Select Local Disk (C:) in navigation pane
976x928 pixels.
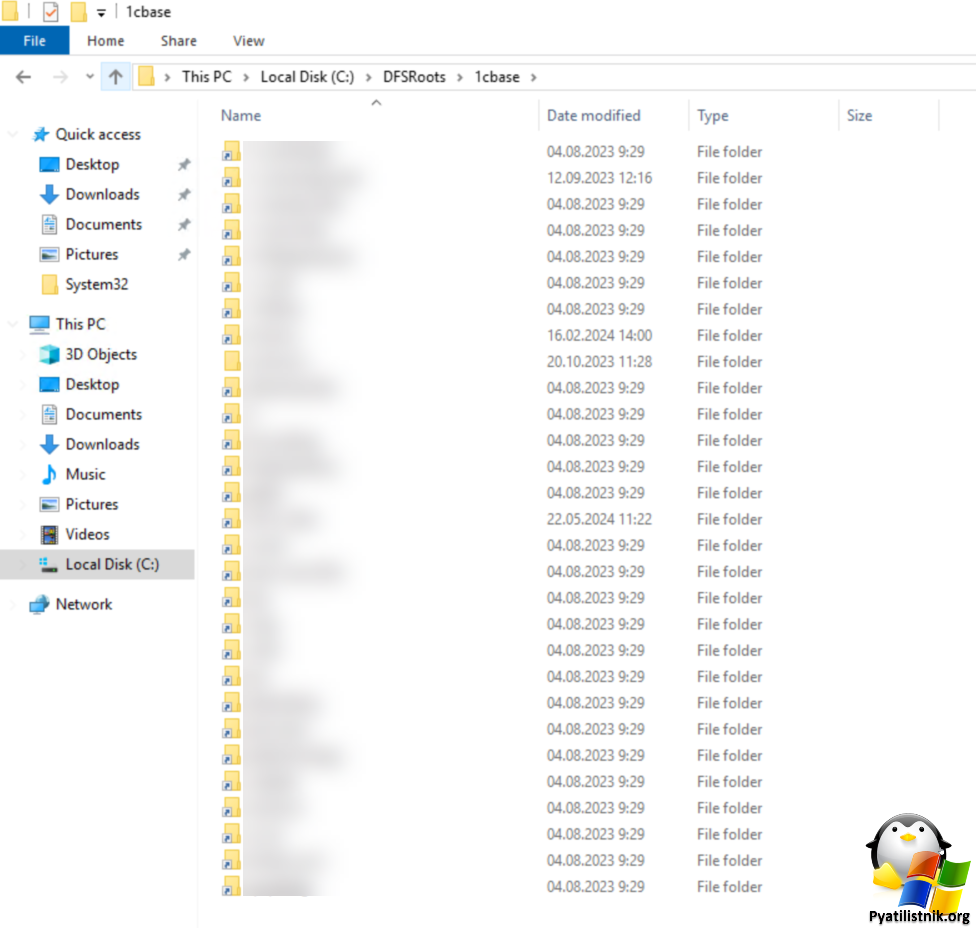coord(97,565)
